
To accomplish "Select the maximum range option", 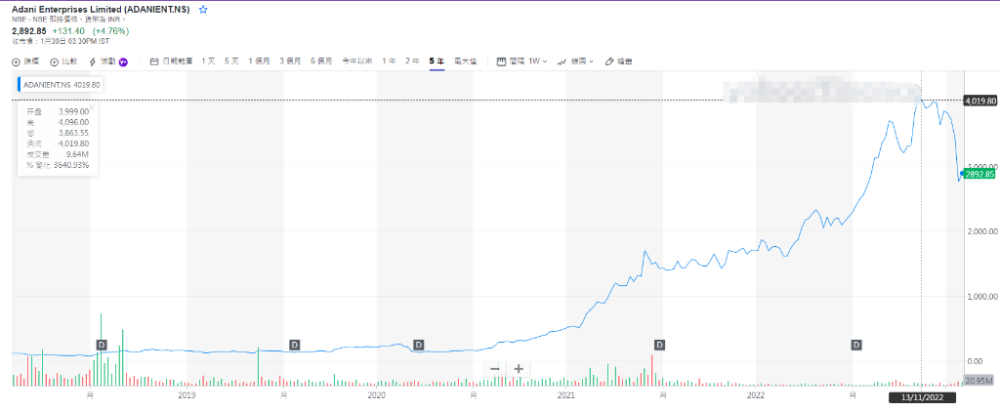I will click(x=466, y=61).
